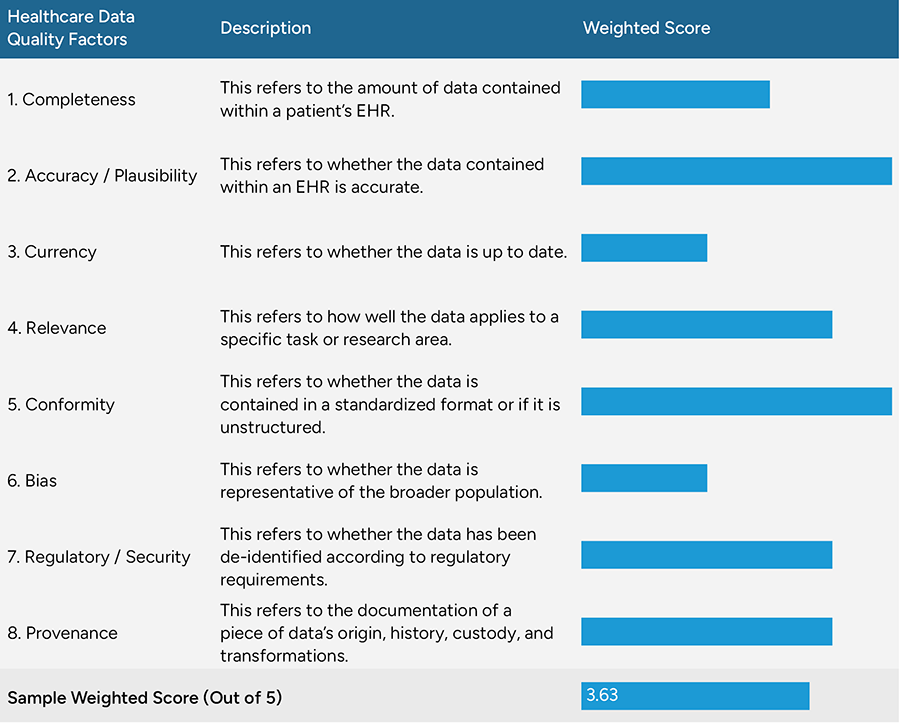Viewport: 900px width, 728px height.
Task: Click the Relevance weighted score bar
Action: coord(706,324)
